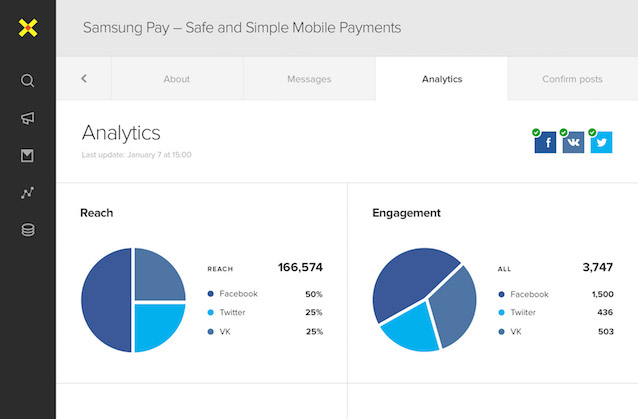Click the total engagement value 3,747

click(x=598, y=267)
